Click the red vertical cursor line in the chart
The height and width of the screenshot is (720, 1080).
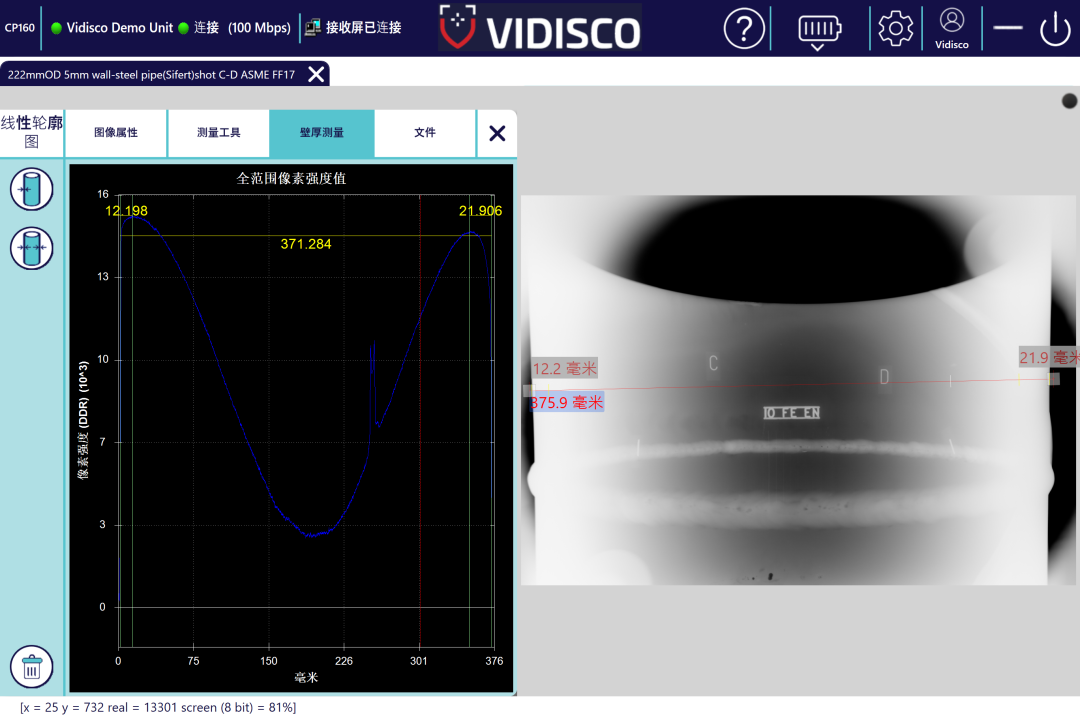pyautogui.click(x=420, y=420)
